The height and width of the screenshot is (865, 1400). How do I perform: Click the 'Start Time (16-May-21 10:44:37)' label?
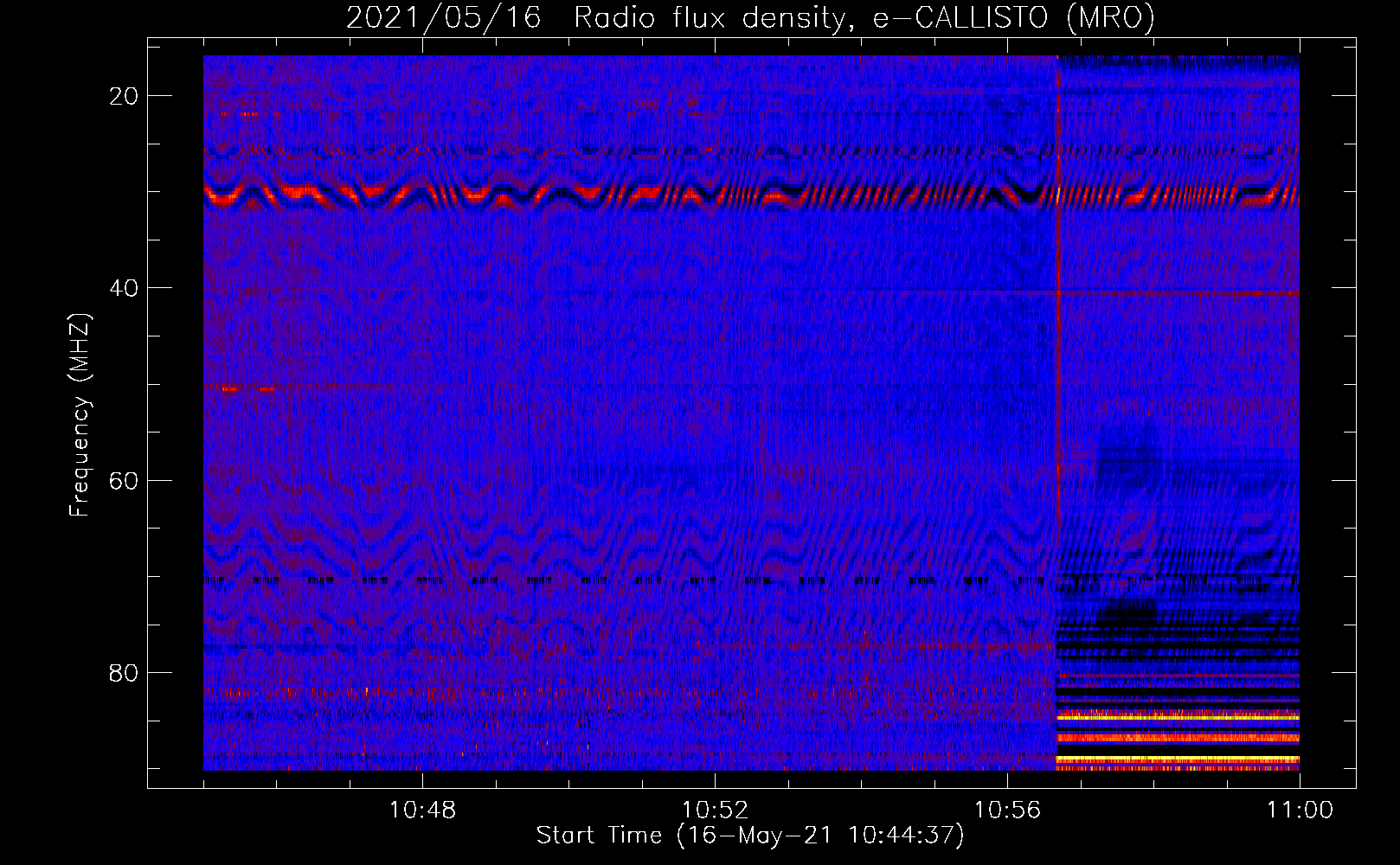point(749,836)
